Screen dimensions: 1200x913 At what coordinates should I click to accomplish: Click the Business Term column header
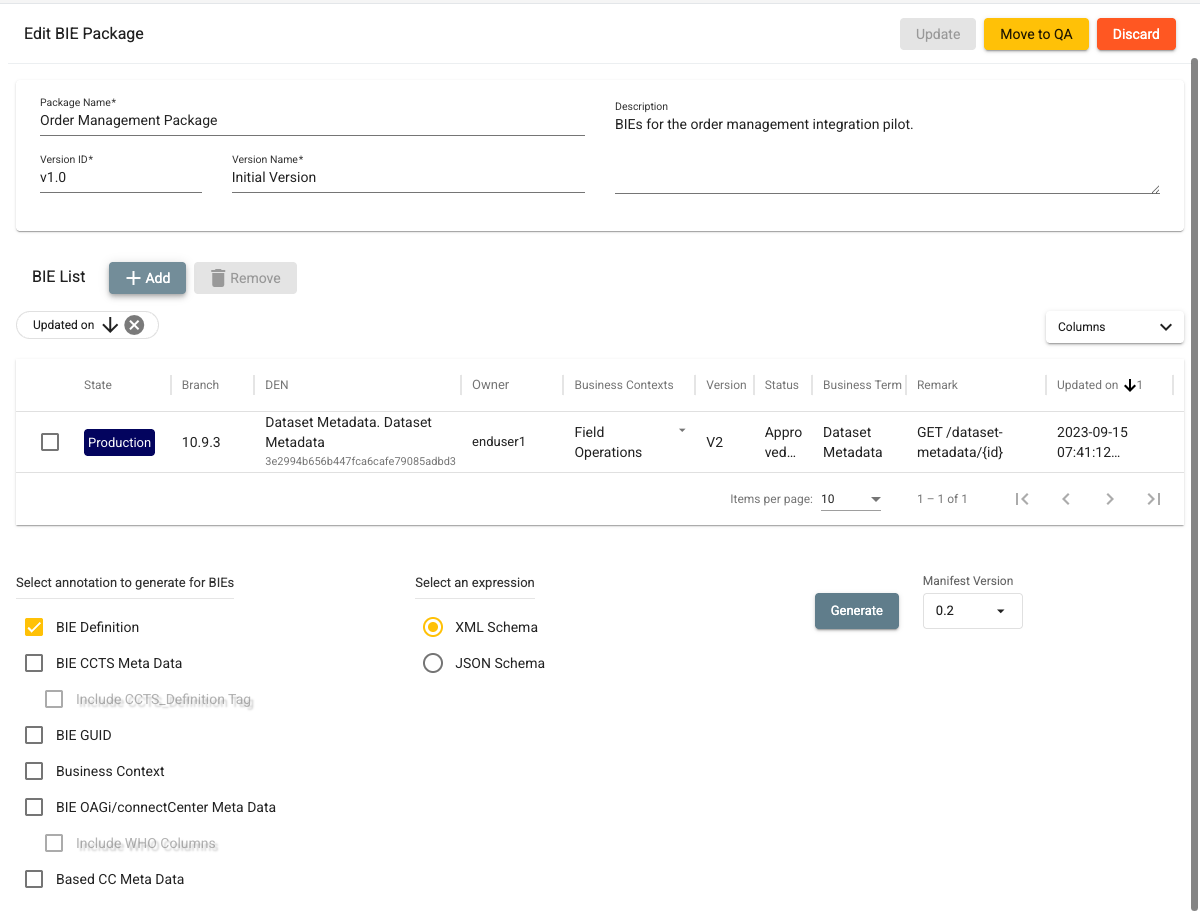[x=862, y=385]
